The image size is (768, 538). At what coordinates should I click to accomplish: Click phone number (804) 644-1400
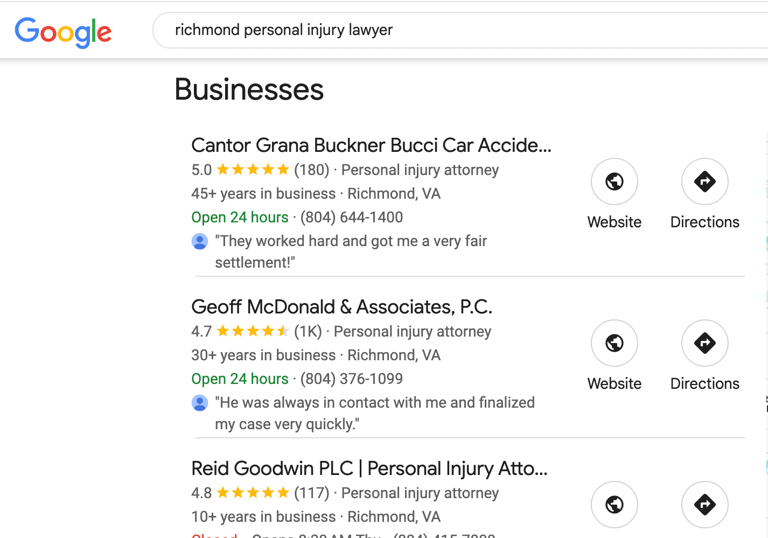pyautogui.click(x=351, y=217)
